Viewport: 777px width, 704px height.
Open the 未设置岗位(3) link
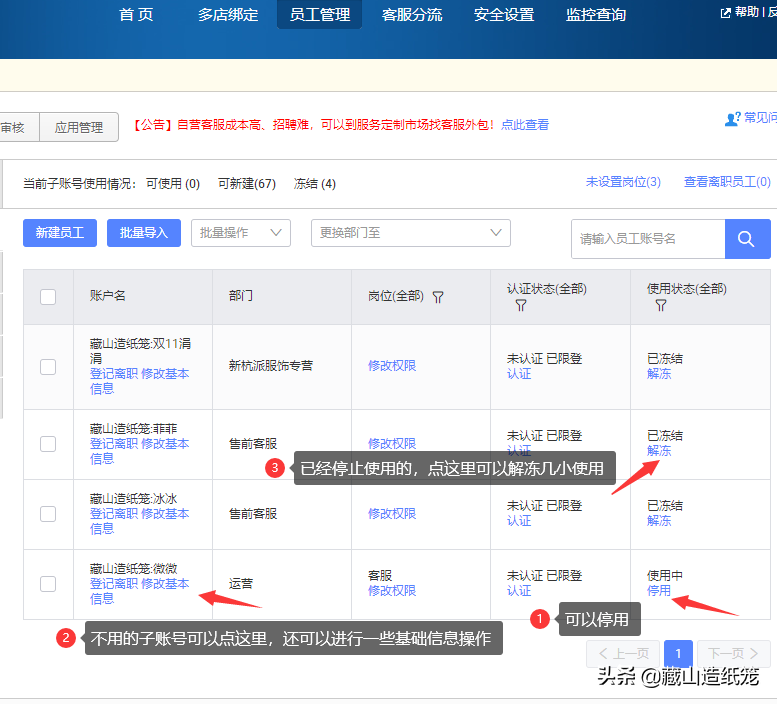(623, 182)
